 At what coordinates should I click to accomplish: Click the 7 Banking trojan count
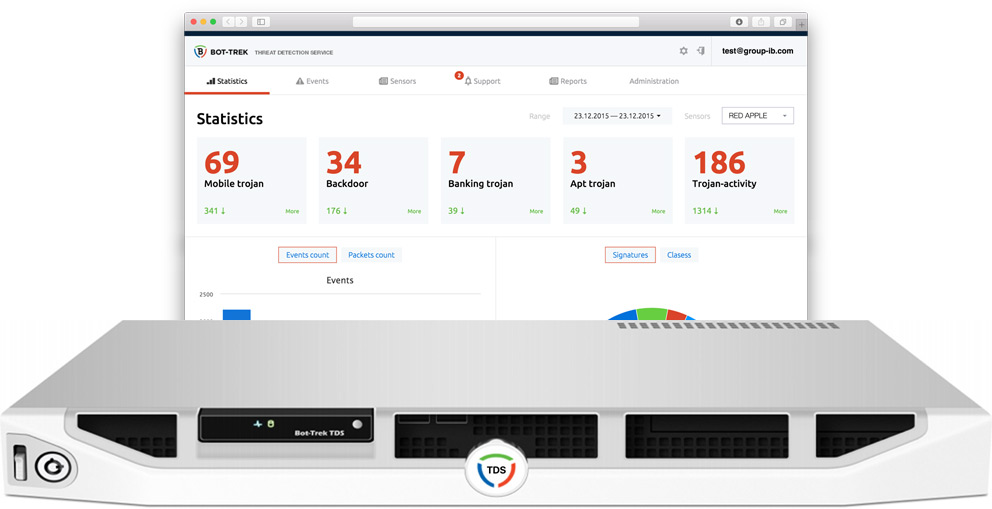pos(457,163)
